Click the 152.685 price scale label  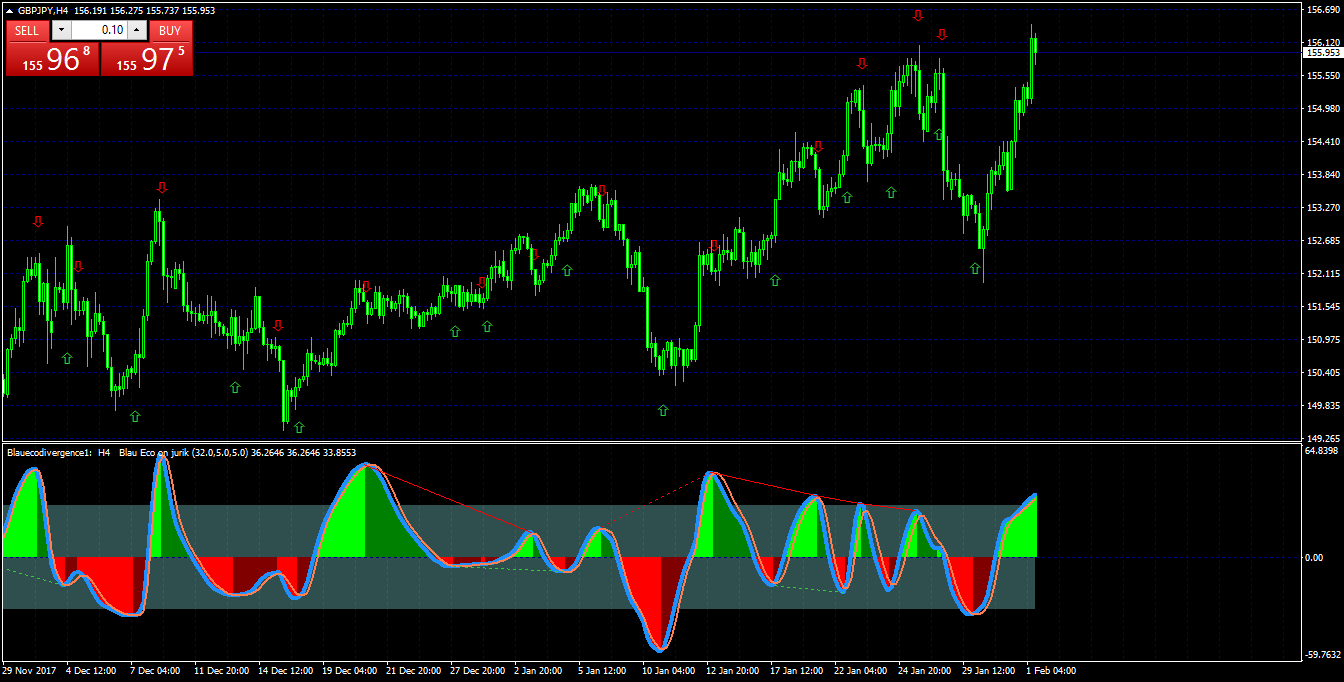click(1322, 241)
